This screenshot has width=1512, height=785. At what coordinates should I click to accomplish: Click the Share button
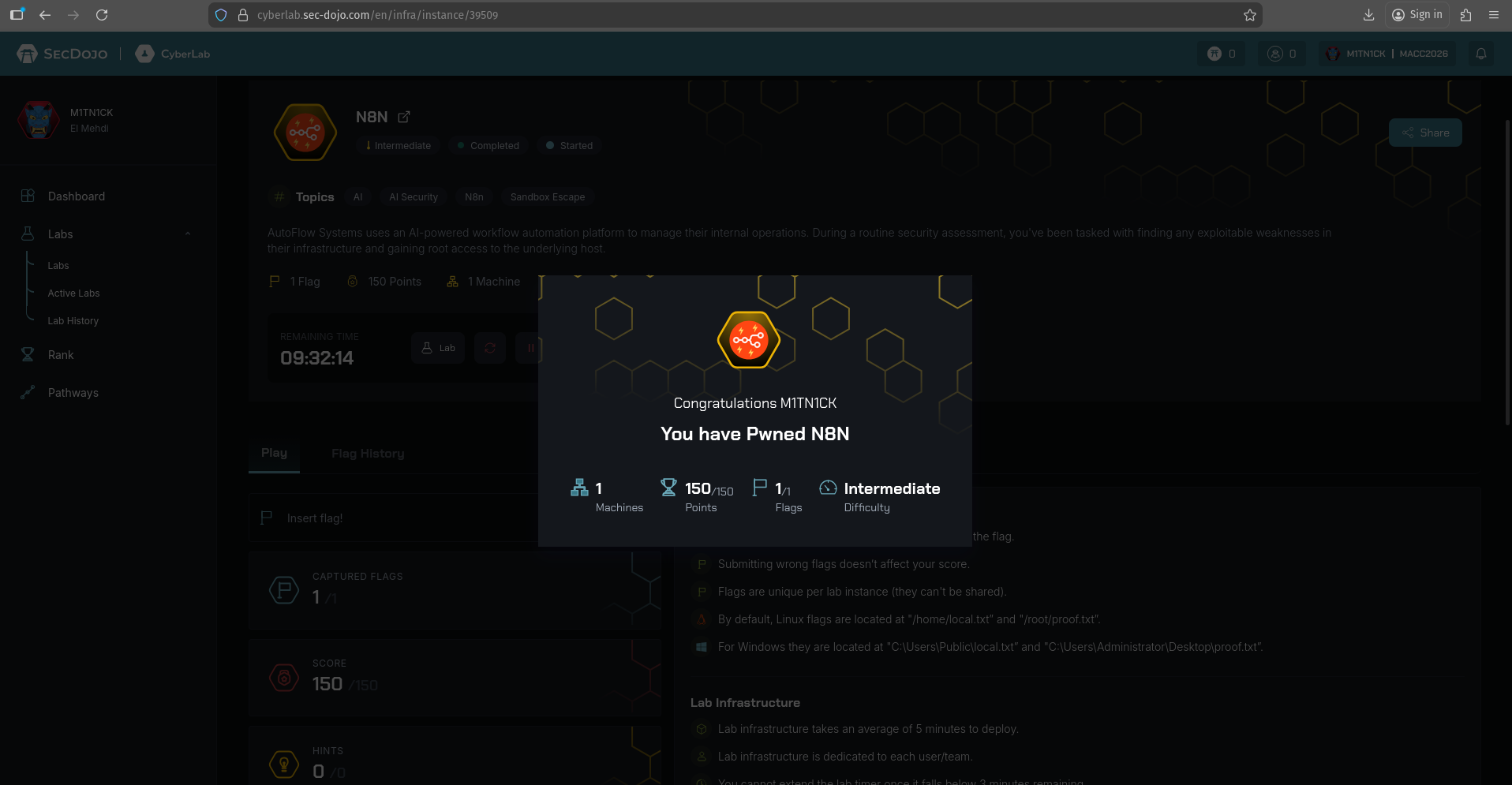(1425, 133)
